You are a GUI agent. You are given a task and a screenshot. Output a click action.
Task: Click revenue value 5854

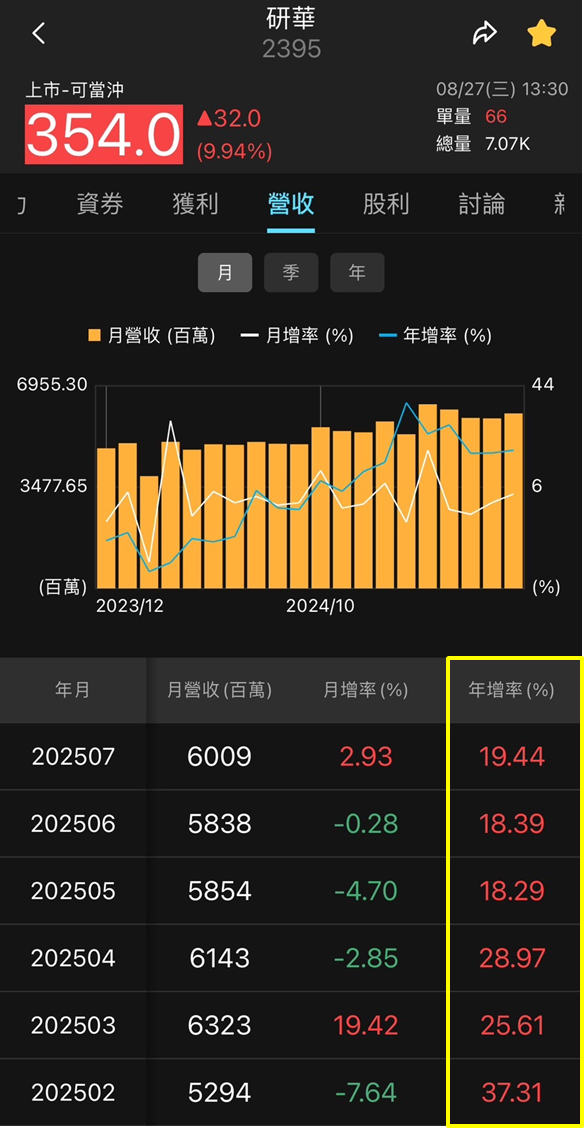(x=219, y=891)
